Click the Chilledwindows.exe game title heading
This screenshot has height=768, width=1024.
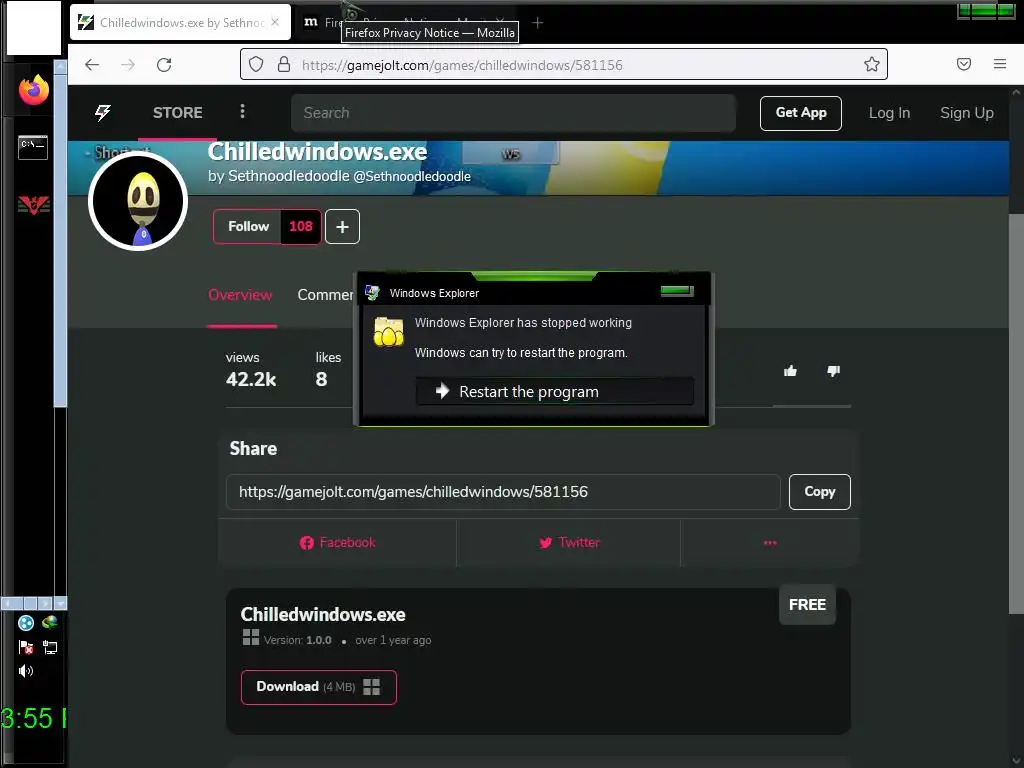[317, 152]
